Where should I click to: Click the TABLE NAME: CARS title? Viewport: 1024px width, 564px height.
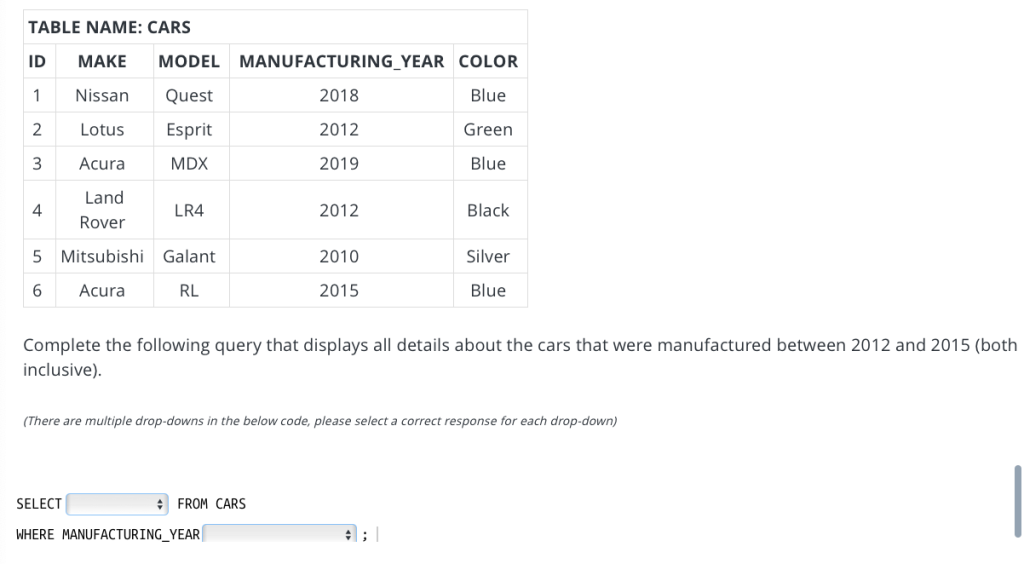click(x=110, y=27)
